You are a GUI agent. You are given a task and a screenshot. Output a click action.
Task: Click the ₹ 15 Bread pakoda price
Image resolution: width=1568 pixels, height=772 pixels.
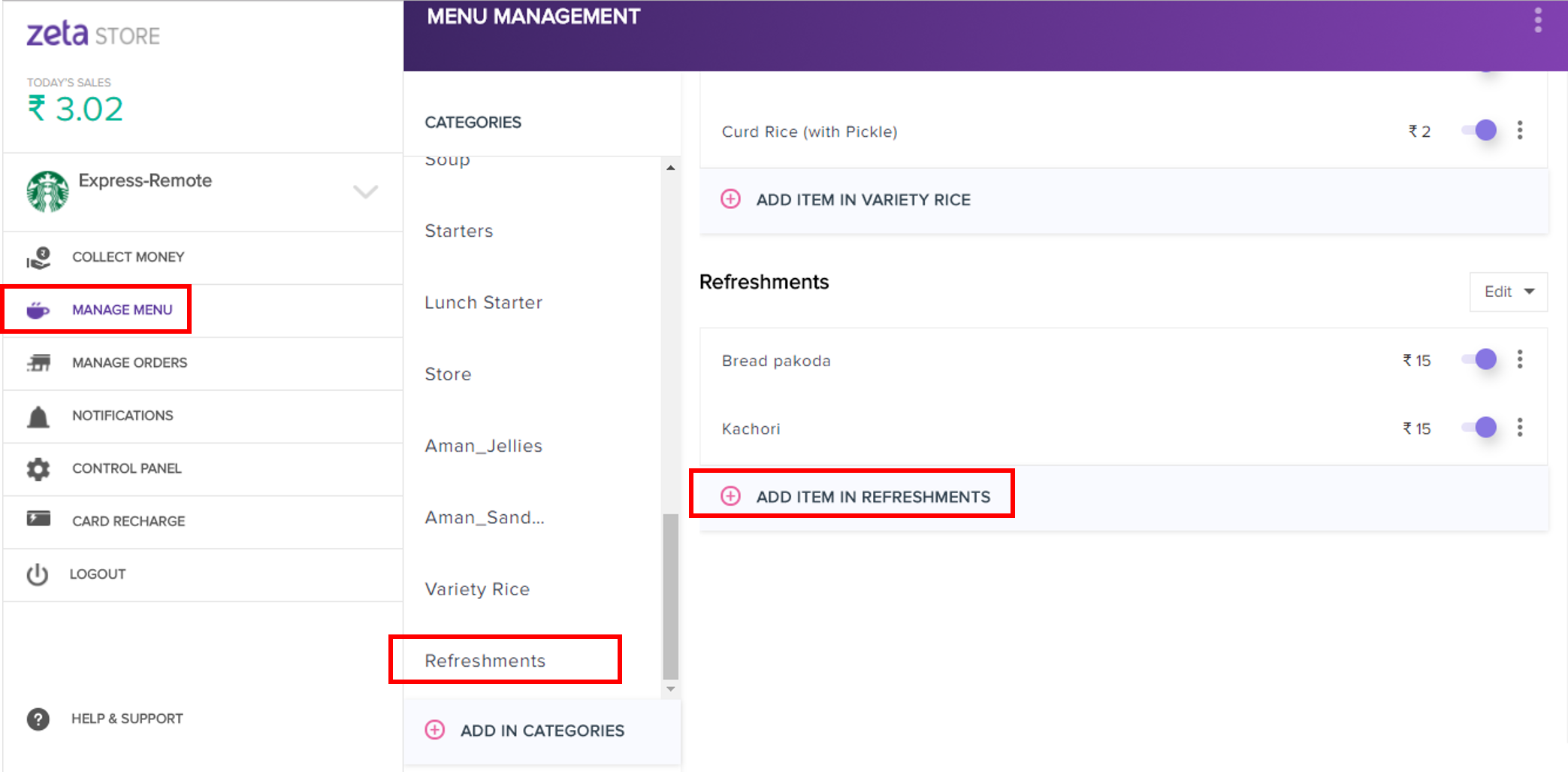[1417, 361]
